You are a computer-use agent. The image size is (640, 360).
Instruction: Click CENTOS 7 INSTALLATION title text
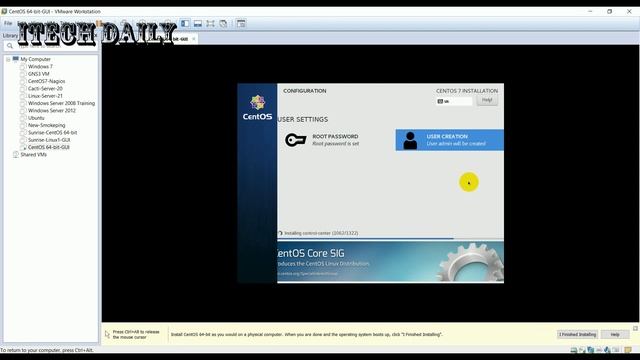tap(467, 91)
